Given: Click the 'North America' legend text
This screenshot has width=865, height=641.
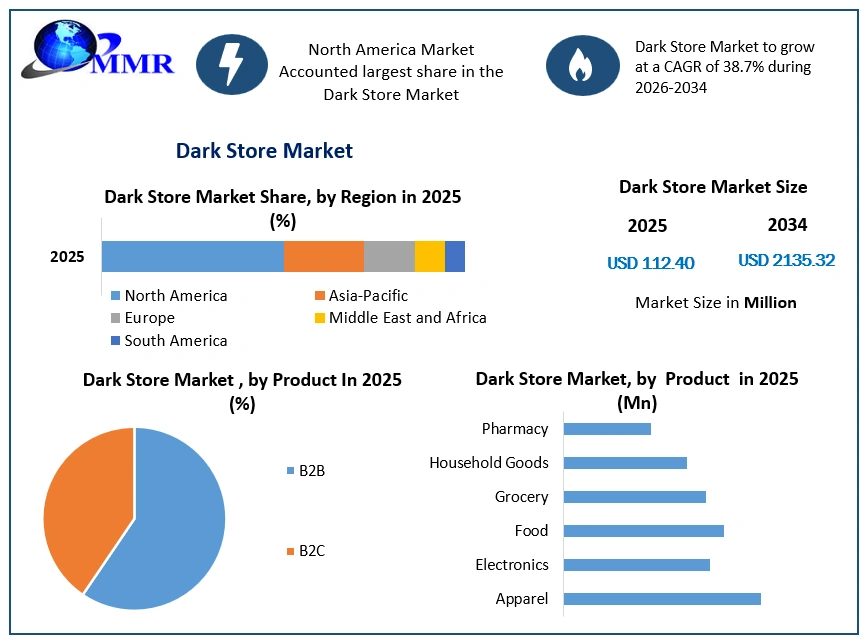Looking at the screenshot, I should 176,296.
